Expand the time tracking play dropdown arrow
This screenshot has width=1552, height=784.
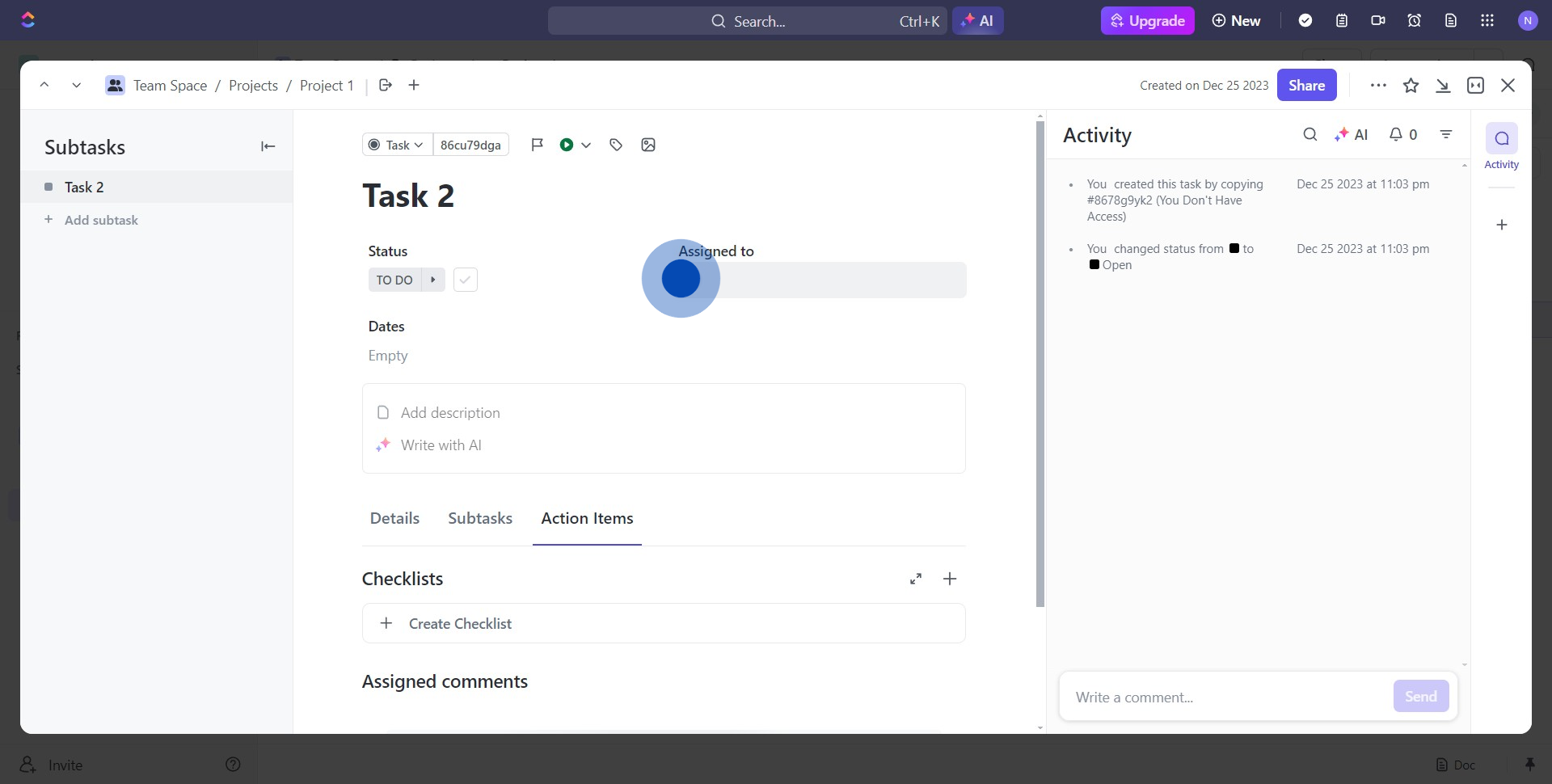(x=586, y=145)
